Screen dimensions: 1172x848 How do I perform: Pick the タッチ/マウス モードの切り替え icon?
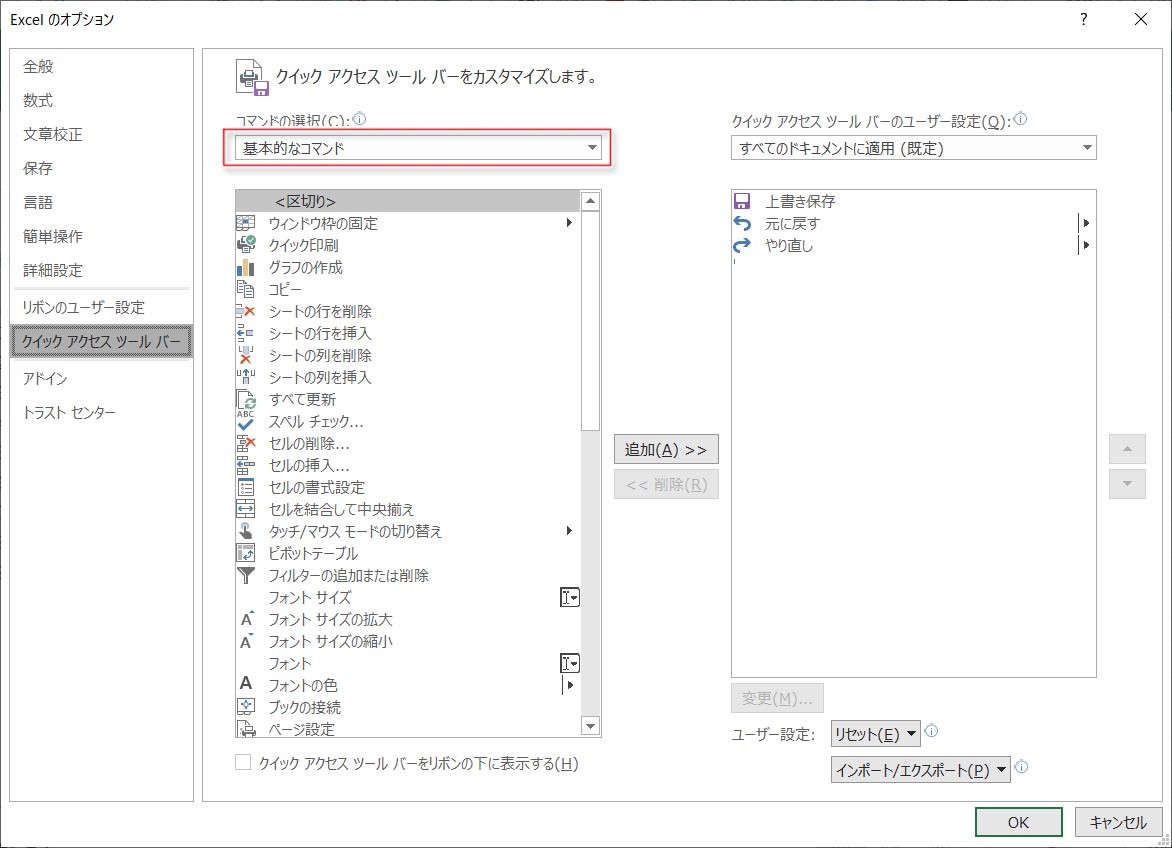tap(245, 531)
